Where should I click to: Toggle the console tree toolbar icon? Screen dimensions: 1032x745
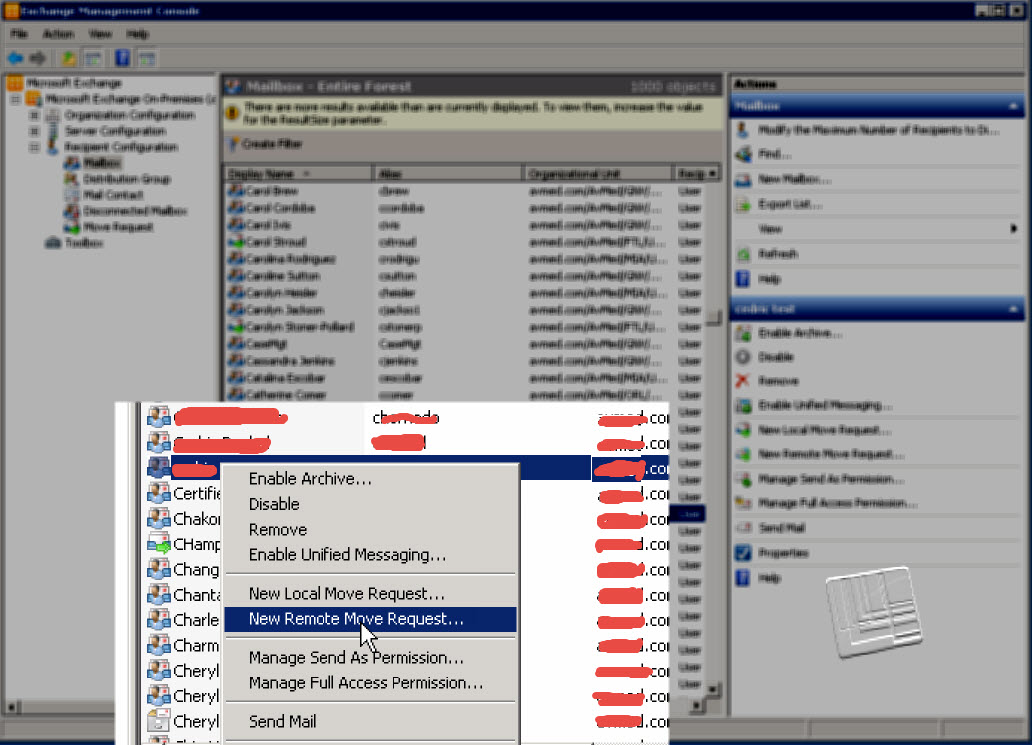tap(93, 59)
